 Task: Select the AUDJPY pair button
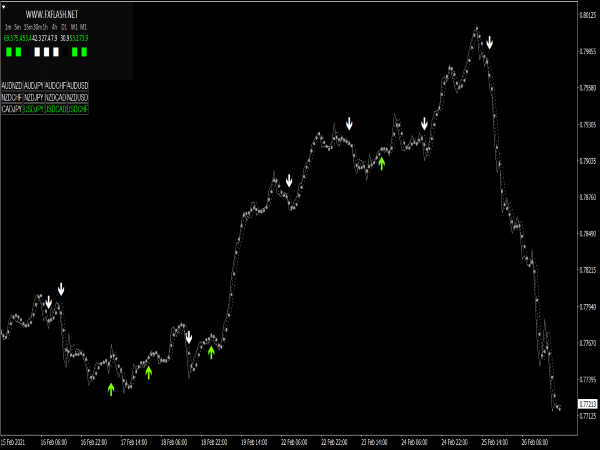pos(34,86)
